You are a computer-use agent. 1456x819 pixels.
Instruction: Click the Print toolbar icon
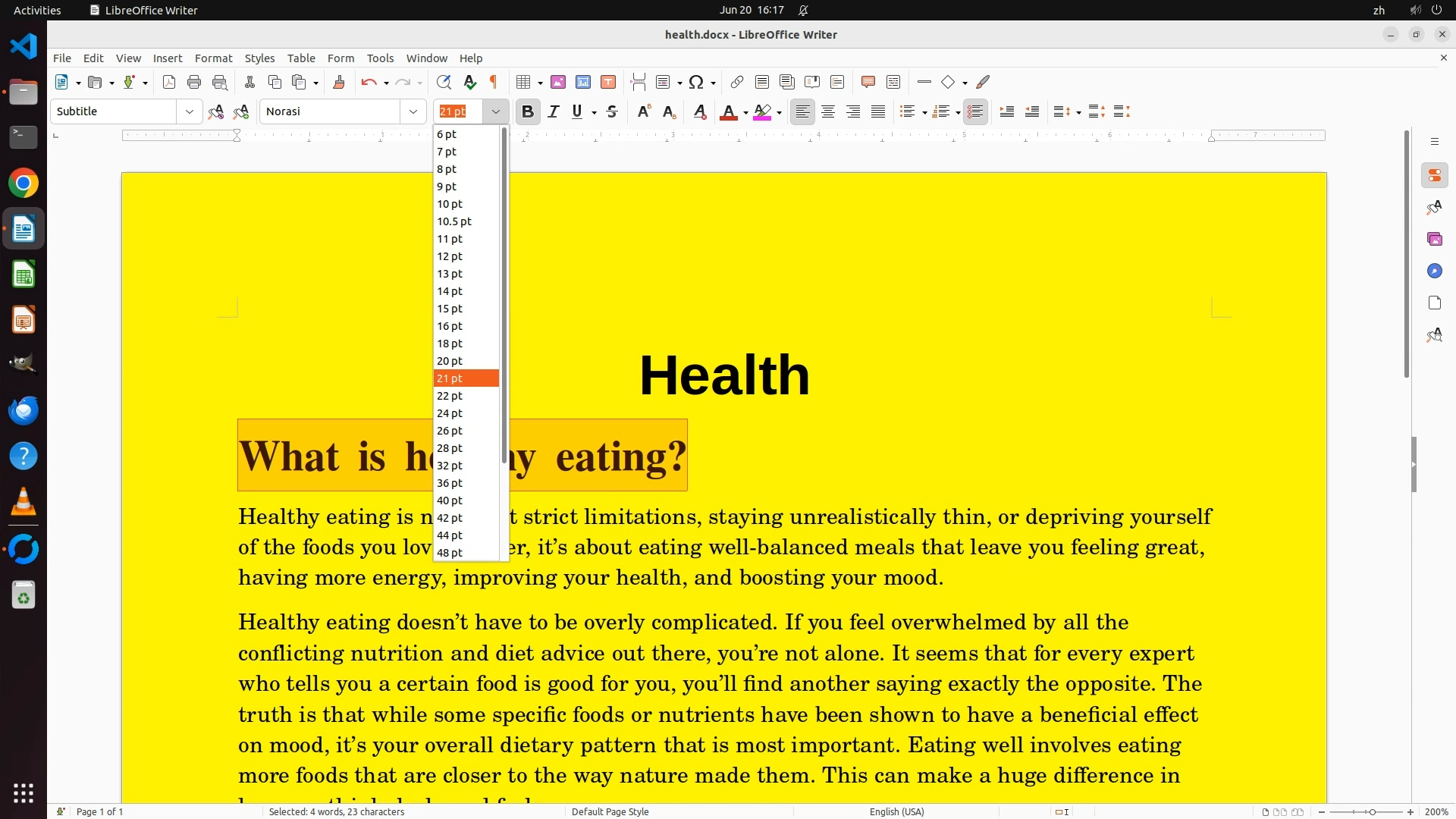pos(194,82)
